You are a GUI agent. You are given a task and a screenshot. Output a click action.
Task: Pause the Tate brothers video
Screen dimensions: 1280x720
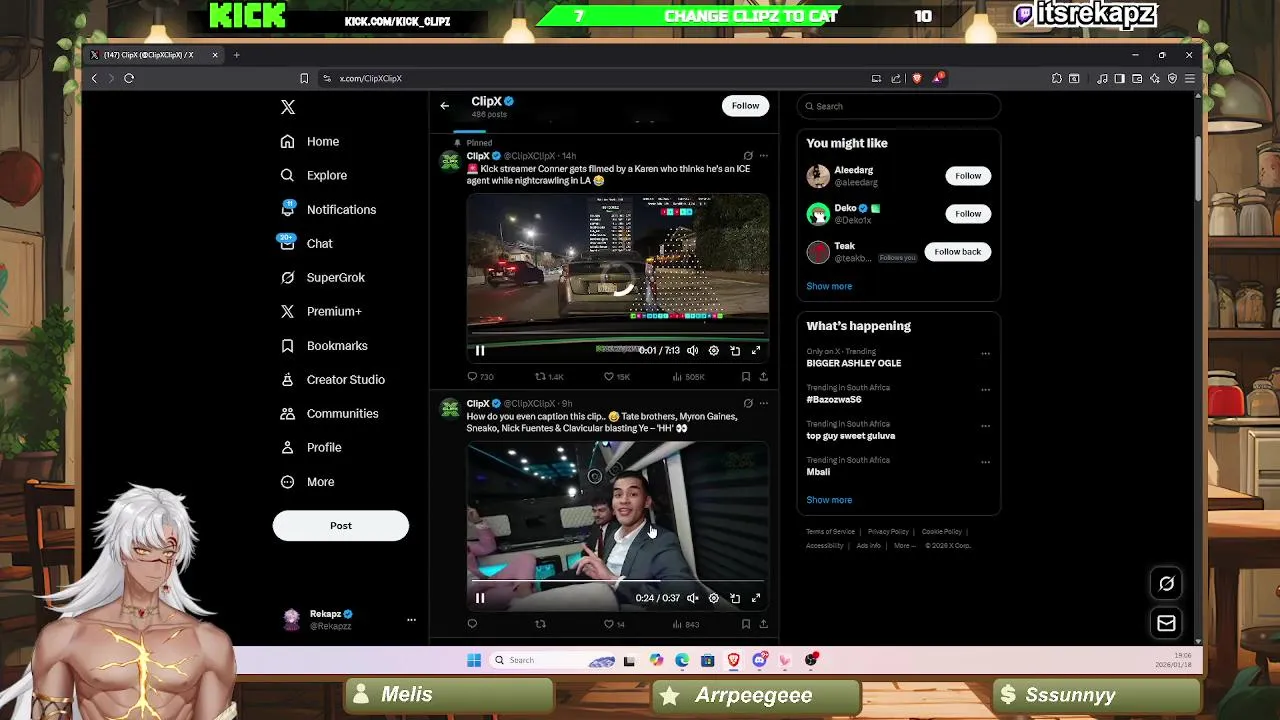480,598
